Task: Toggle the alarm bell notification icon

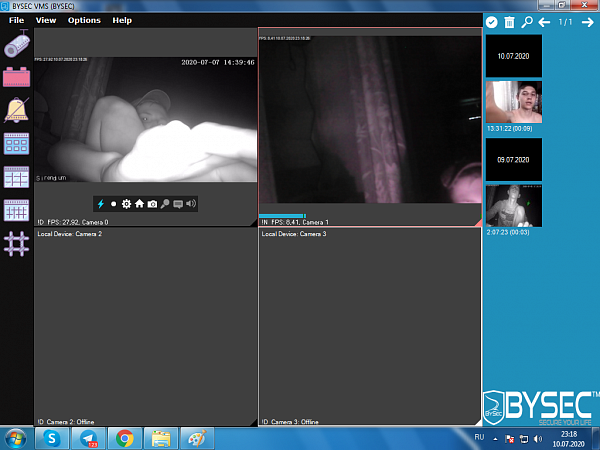Action: click(x=17, y=110)
